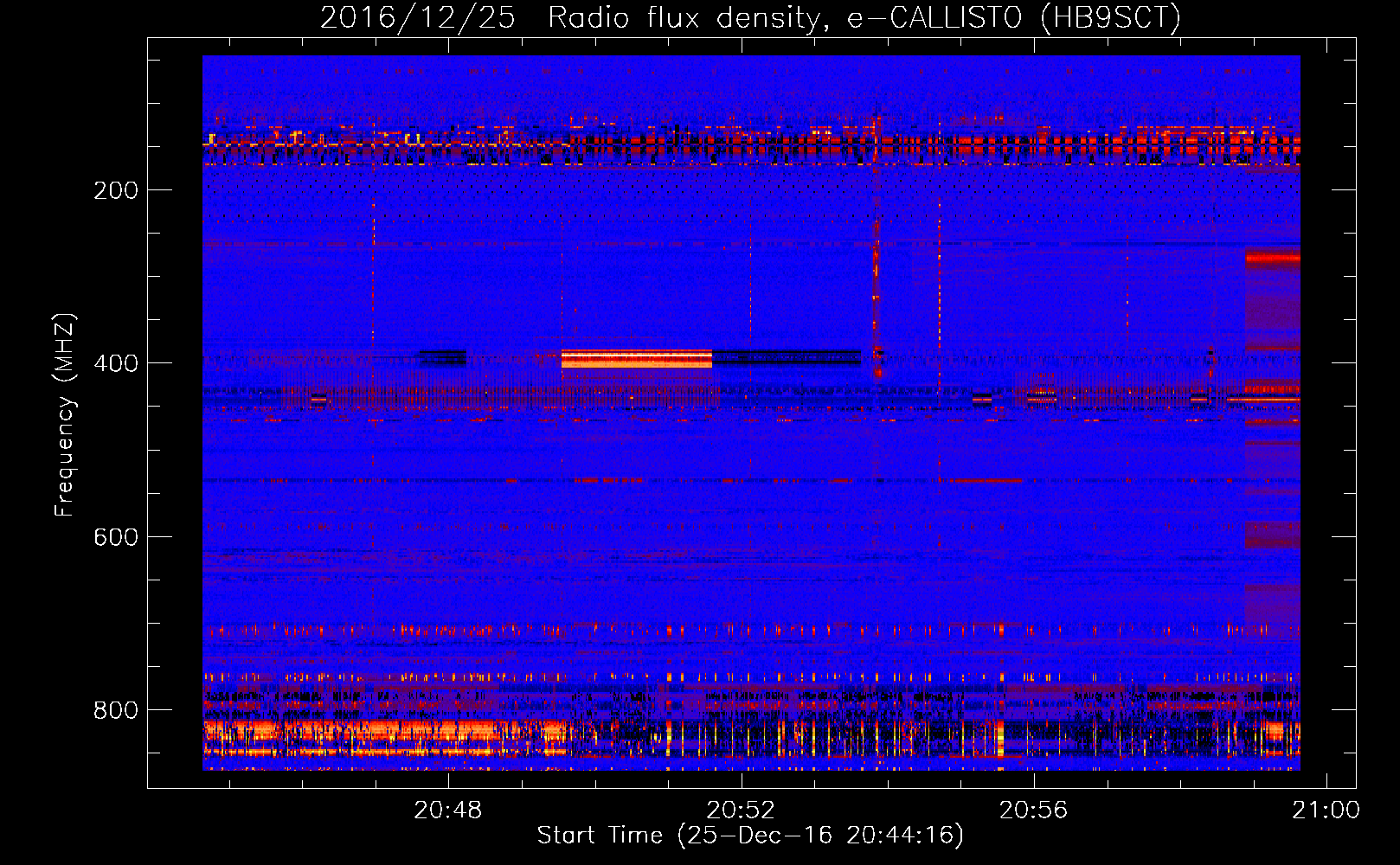Click the bright yellow-red burst band near 400 MHz
The width and height of the screenshot is (1400, 865).
tap(637, 359)
